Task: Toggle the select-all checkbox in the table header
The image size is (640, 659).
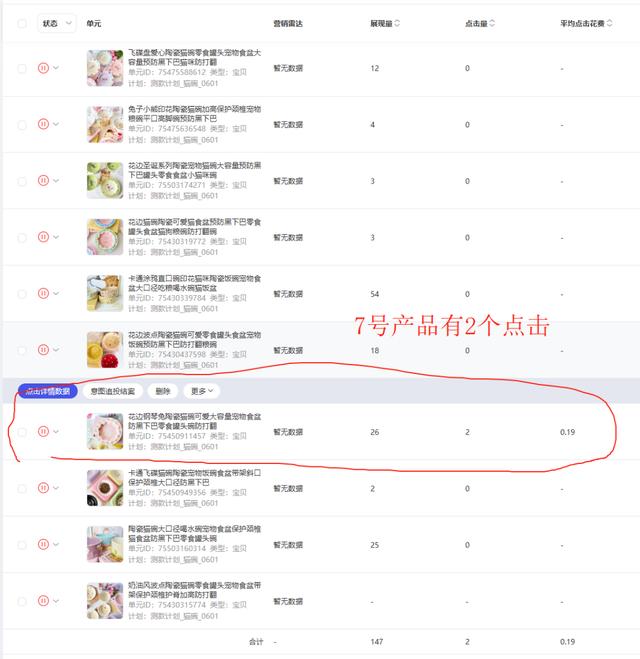Action: 22,24
